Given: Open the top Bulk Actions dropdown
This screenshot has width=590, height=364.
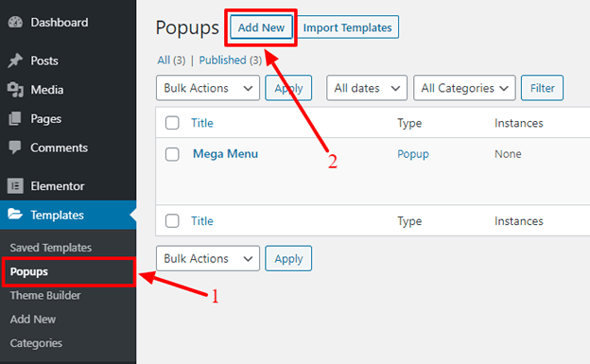Looking at the screenshot, I should coord(208,88).
